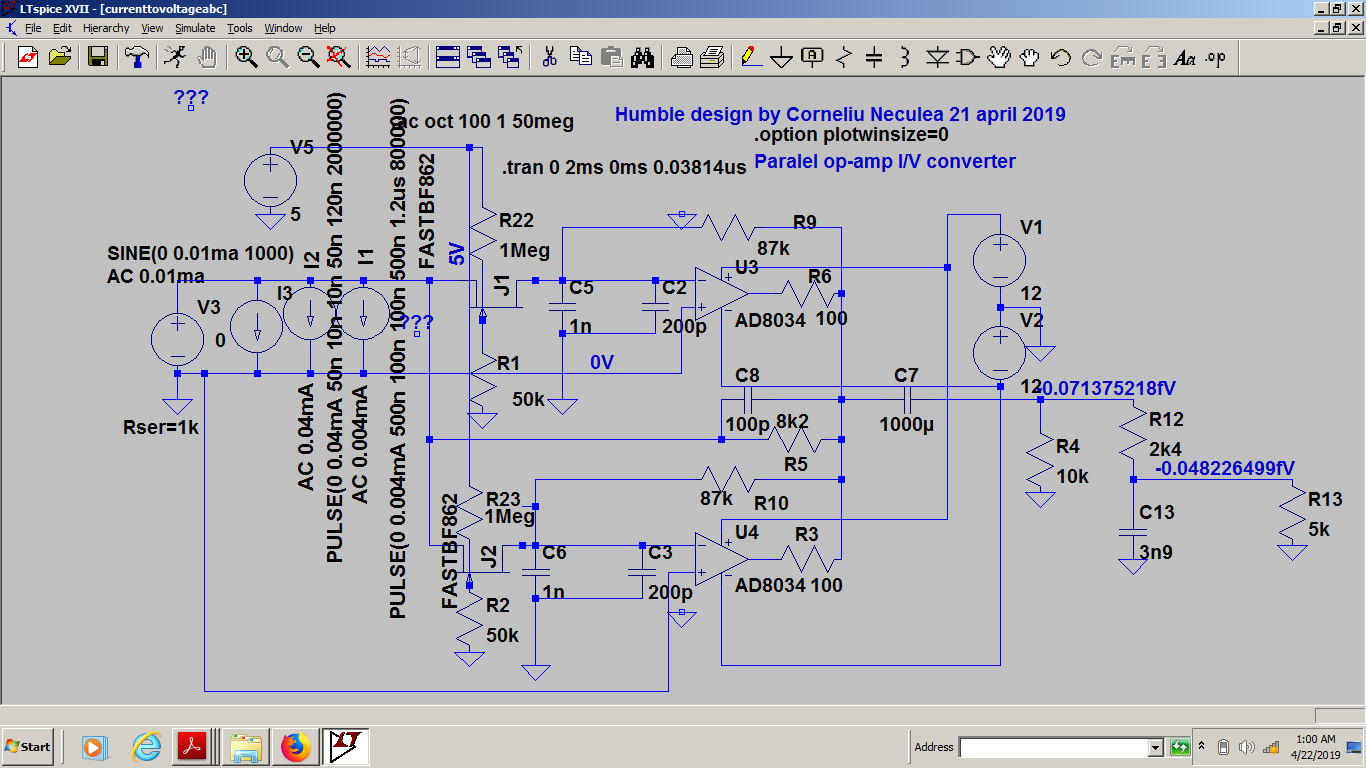1366x768 pixels.
Task: Click the 'ac oct 100 1 50meg' directive
Action: 485,122
